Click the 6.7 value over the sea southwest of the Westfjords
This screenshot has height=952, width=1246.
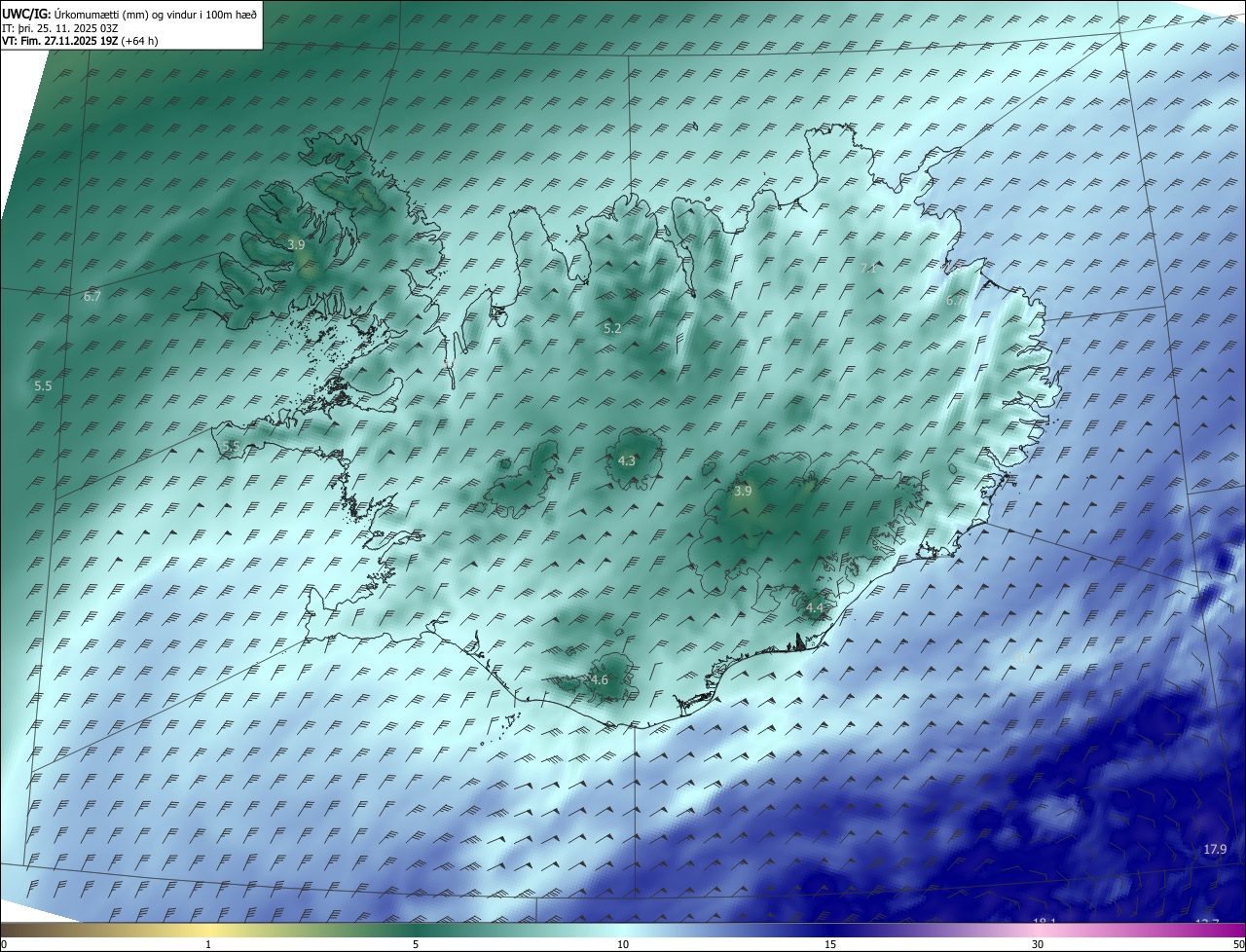point(92,296)
